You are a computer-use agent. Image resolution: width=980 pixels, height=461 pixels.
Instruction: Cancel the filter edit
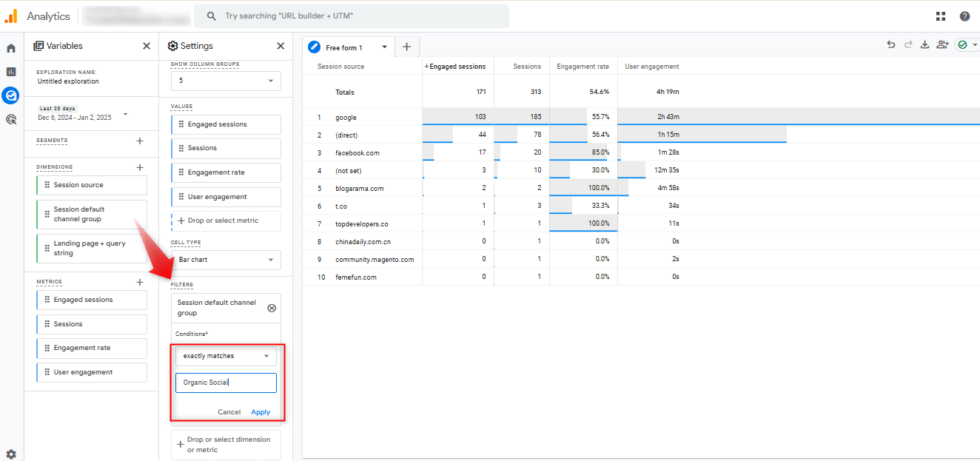(229, 412)
